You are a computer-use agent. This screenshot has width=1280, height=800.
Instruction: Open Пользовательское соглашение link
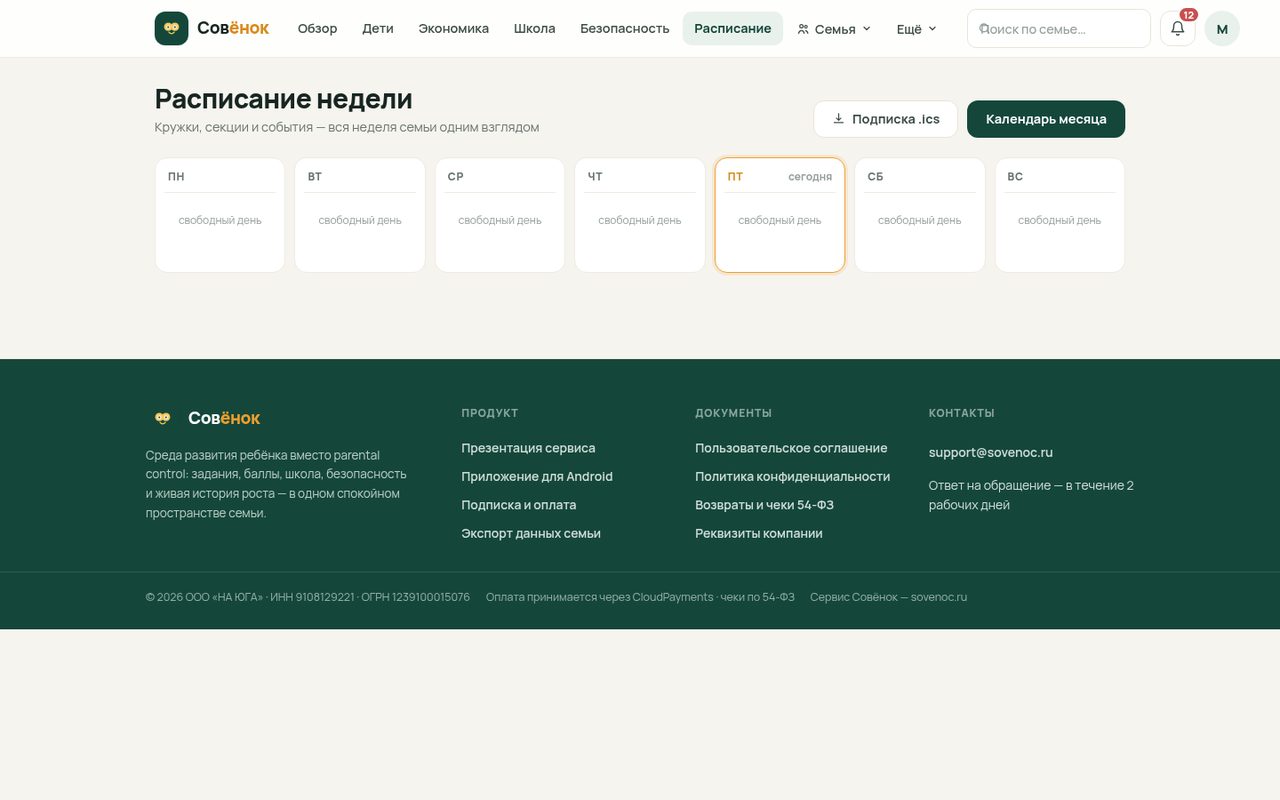tap(791, 448)
